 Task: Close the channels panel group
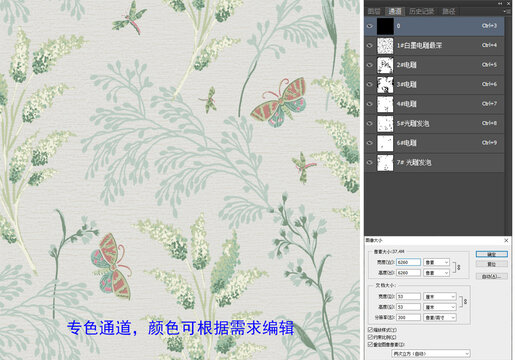(509, 3)
